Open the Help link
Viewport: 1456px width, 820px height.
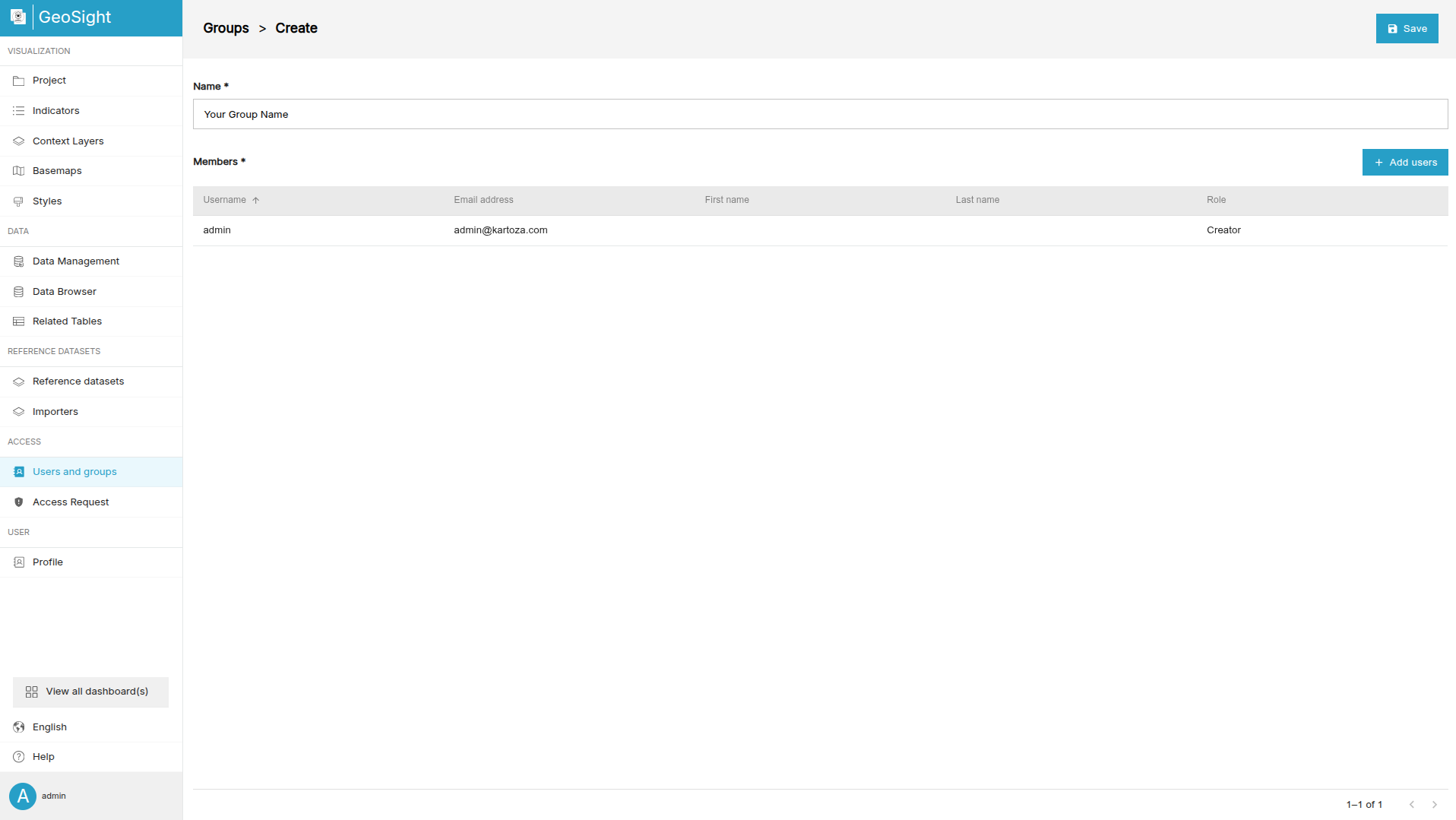tap(91, 757)
